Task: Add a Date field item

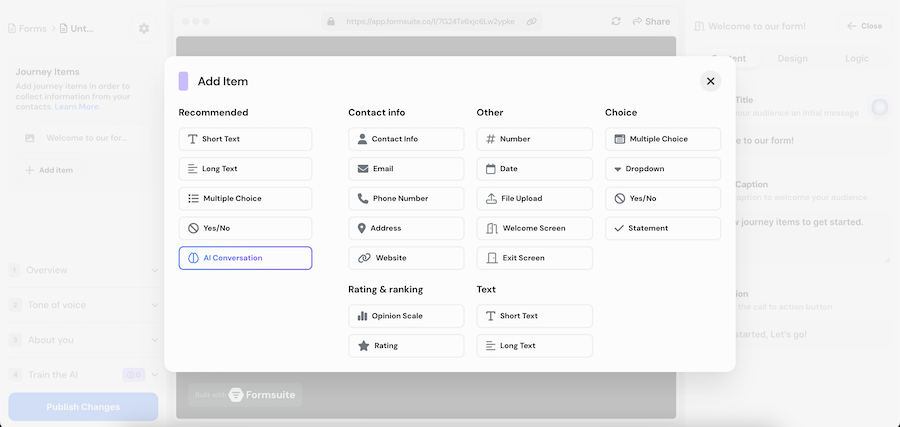Action: click(534, 169)
